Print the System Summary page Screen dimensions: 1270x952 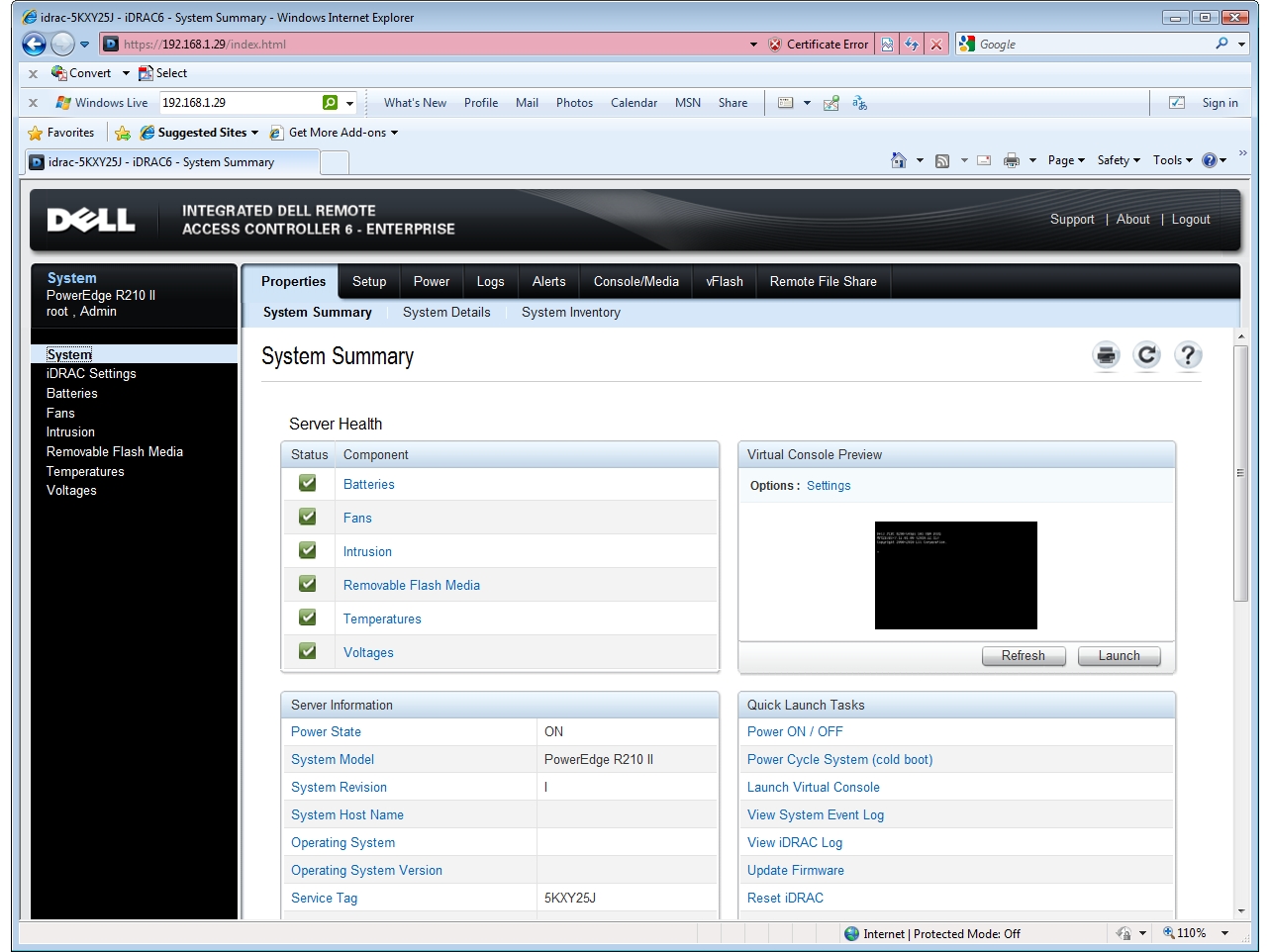[1105, 355]
